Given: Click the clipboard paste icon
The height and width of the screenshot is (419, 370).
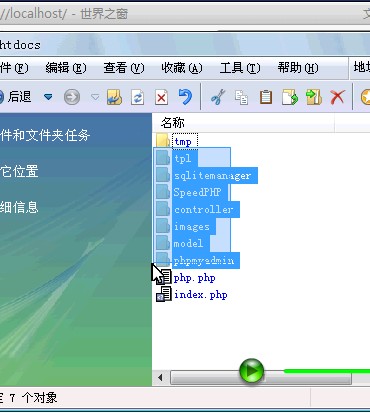Looking at the screenshot, I should pos(266,97).
